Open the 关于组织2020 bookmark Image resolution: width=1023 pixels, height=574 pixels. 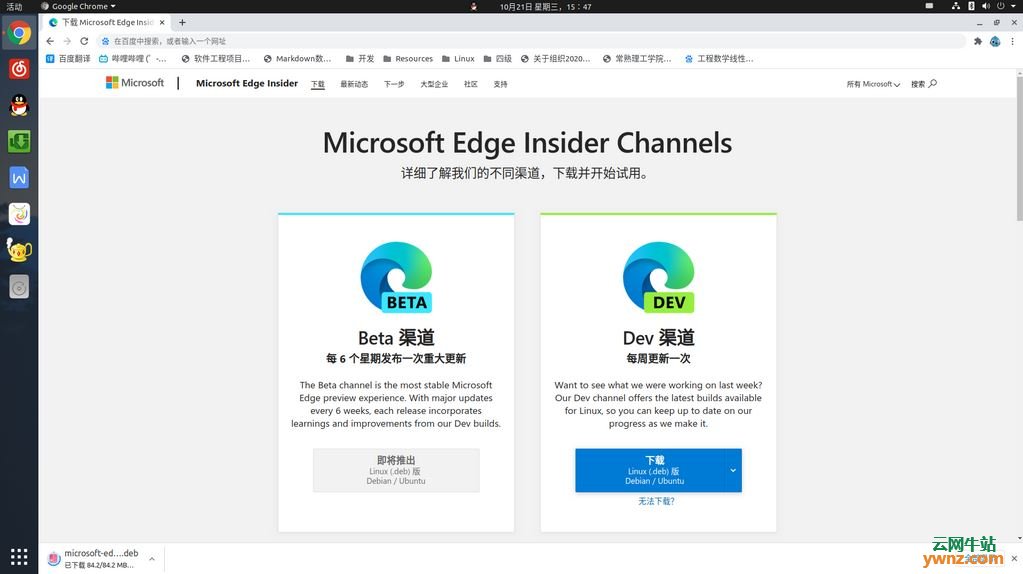[555, 59]
